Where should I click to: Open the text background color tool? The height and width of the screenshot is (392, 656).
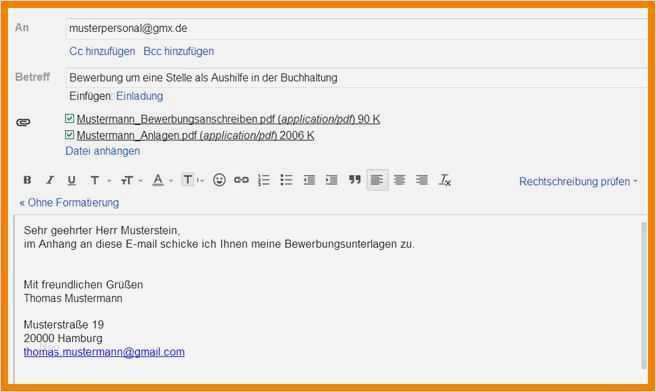(188, 180)
